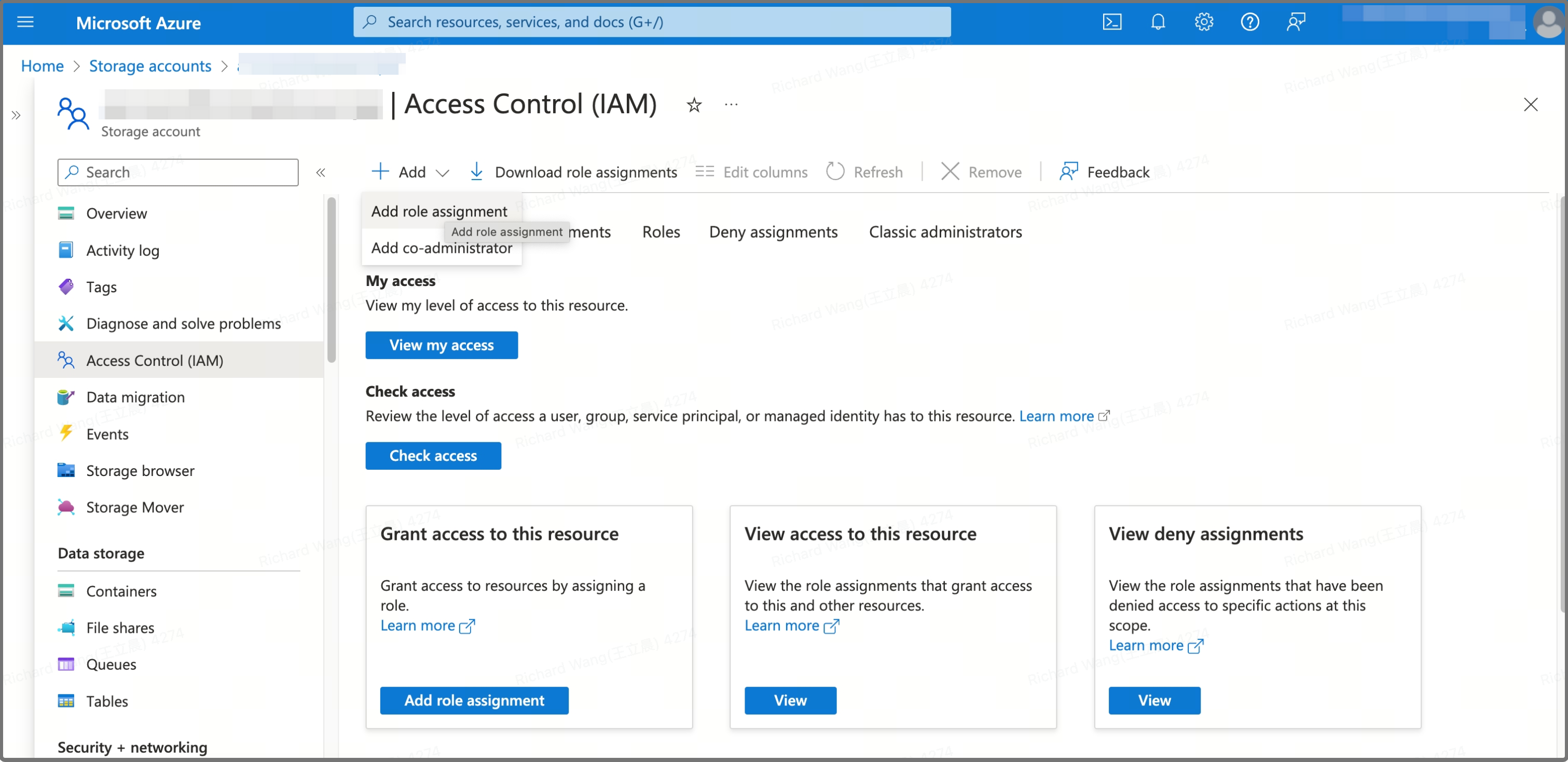Open portal settings gear icon
Screen dimensions: 1568x762
[x=1203, y=22]
